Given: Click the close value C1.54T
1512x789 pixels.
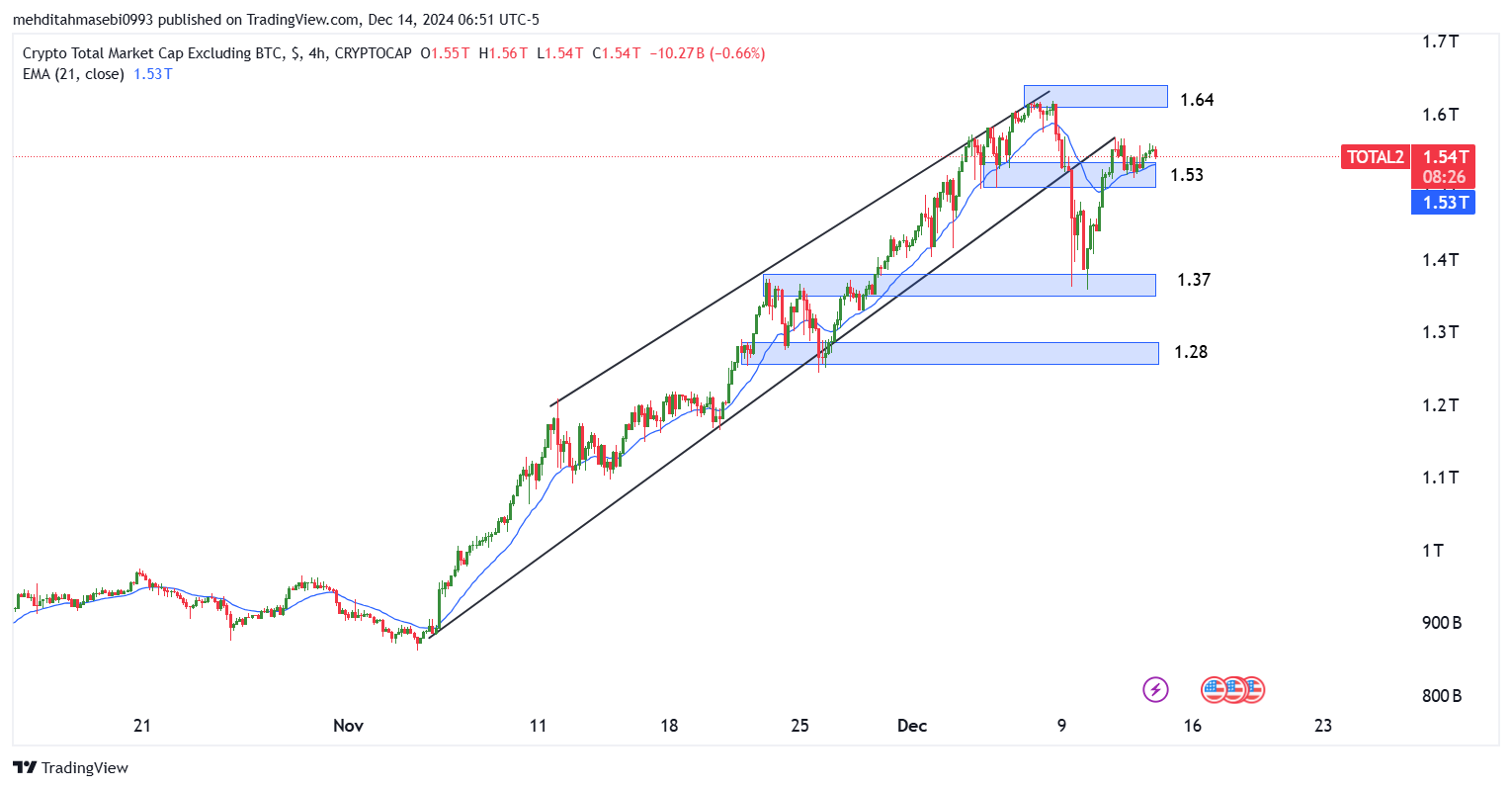Looking at the screenshot, I should tap(617, 53).
